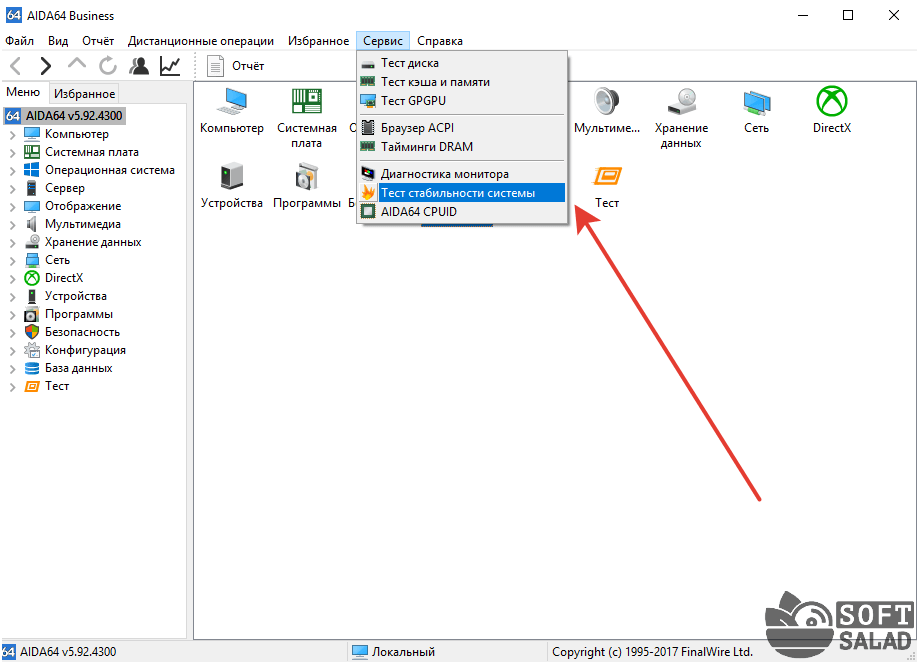Click the Отображение monitor icon in tree
The image size is (919, 664).
point(32,206)
